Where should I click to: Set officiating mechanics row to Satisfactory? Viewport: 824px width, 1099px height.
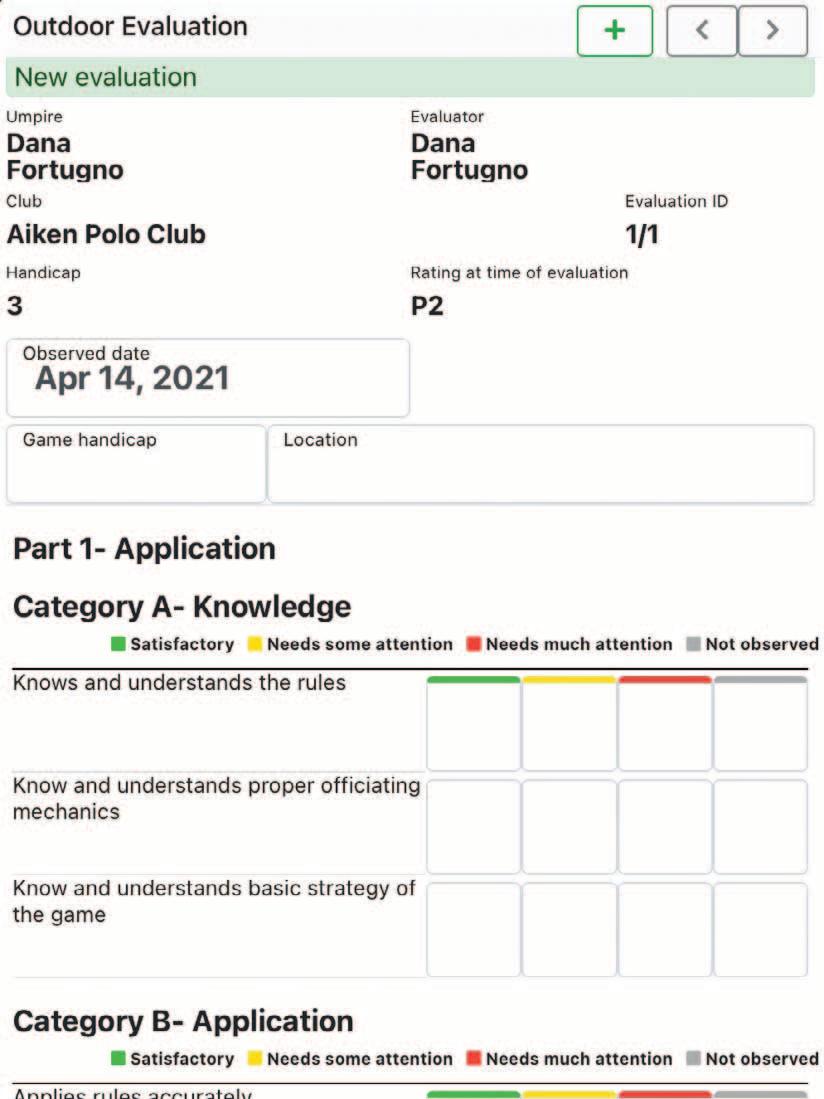[474, 827]
